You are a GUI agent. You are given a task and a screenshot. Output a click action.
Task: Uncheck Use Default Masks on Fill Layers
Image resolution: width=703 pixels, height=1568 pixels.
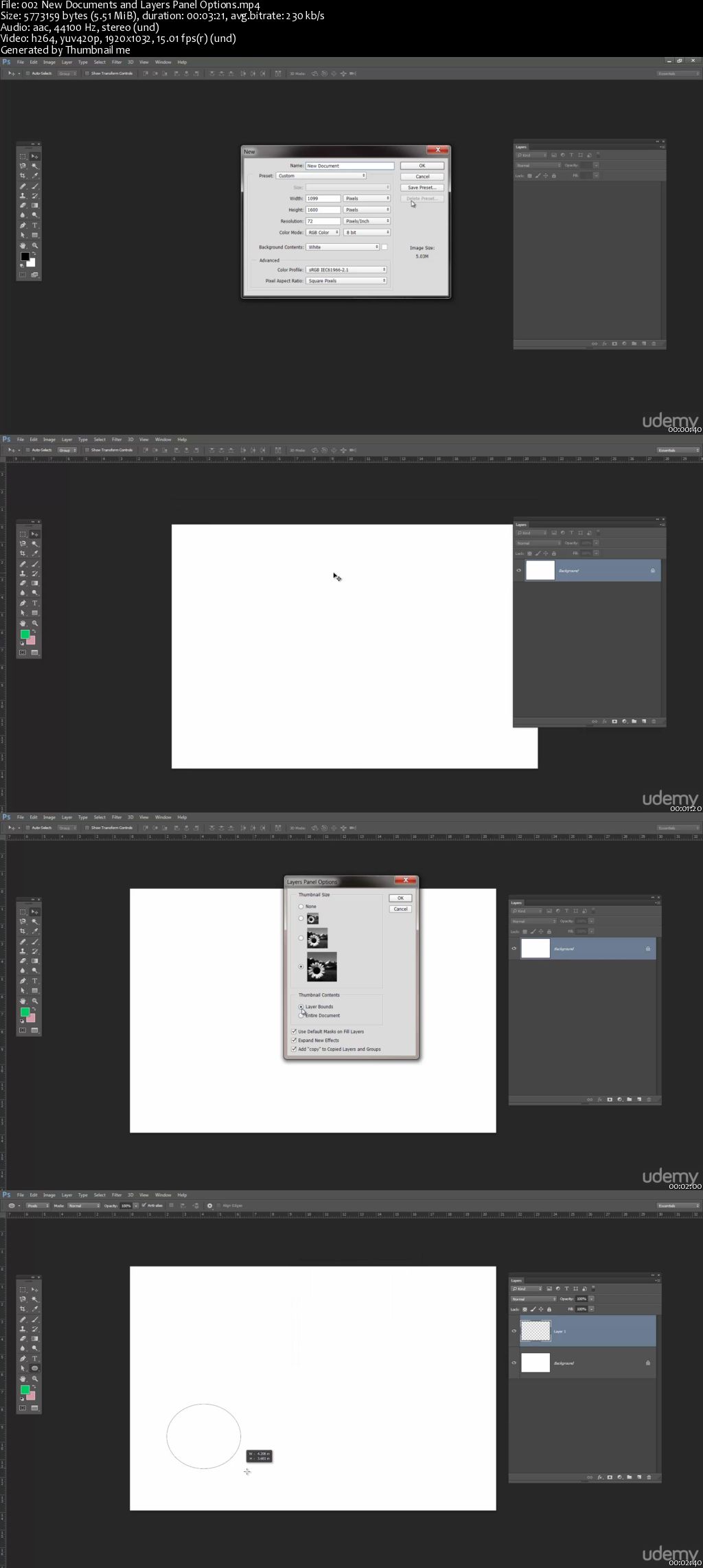(294, 1031)
